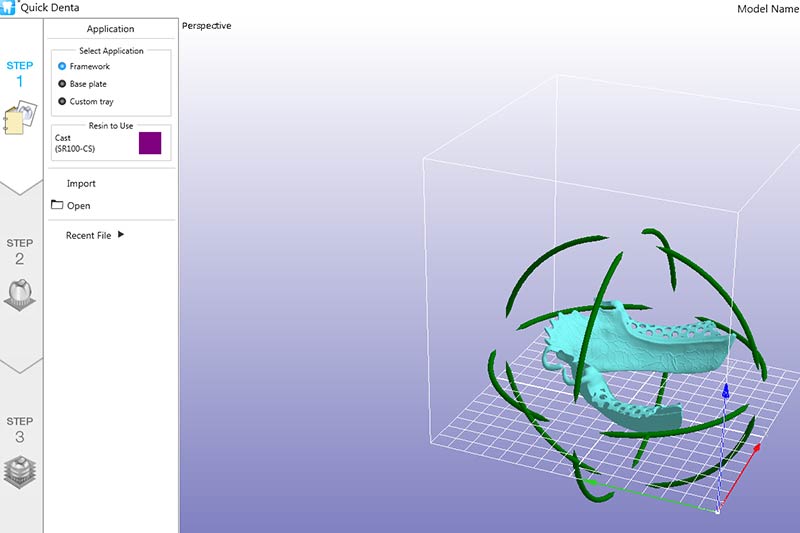
Task: Expand the Recent File arrow
Action: pos(121,235)
